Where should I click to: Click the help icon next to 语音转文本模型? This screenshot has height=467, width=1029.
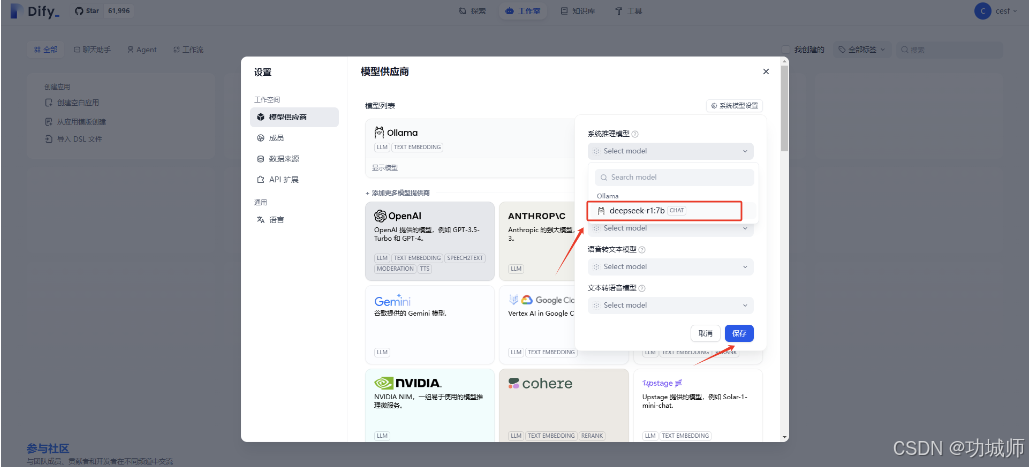click(642, 250)
